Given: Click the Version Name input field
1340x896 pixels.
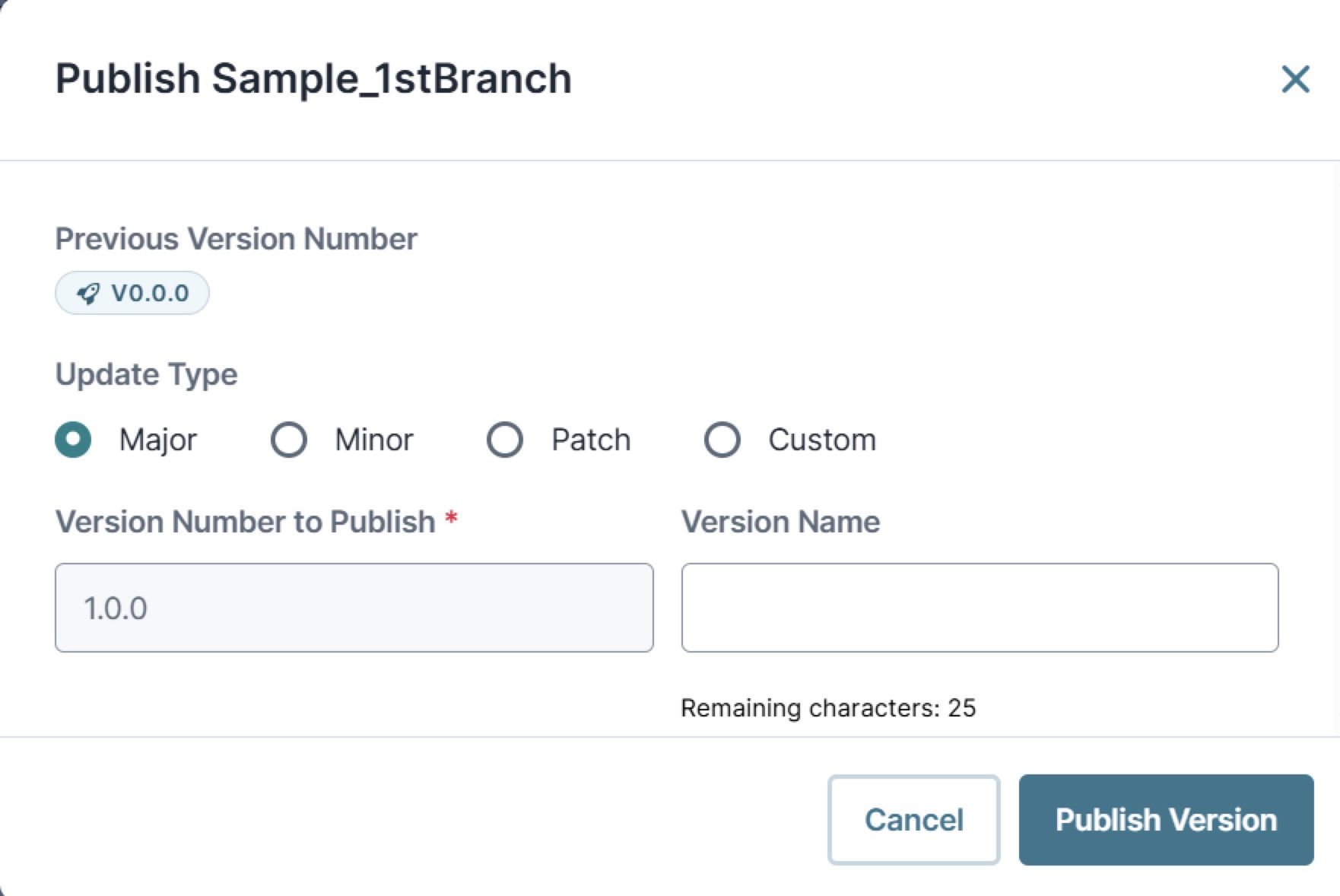Looking at the screenshot, I should point(980,607).
